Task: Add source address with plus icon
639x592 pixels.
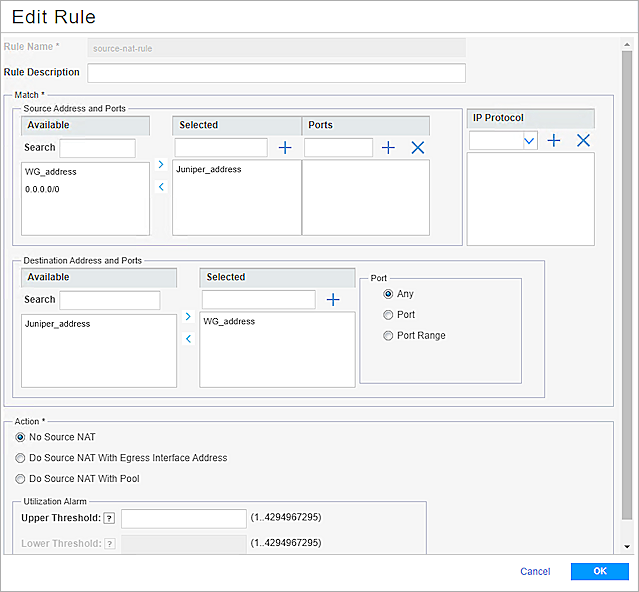Action: pyautogui.click(x=285, y=147)
